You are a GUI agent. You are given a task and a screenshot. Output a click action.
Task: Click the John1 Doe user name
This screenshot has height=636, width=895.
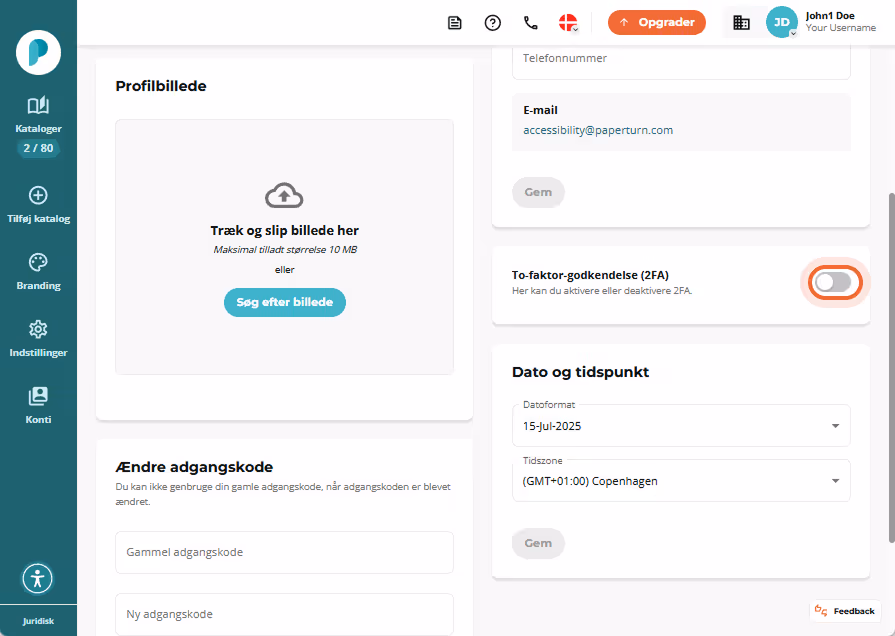coord(830,16)
